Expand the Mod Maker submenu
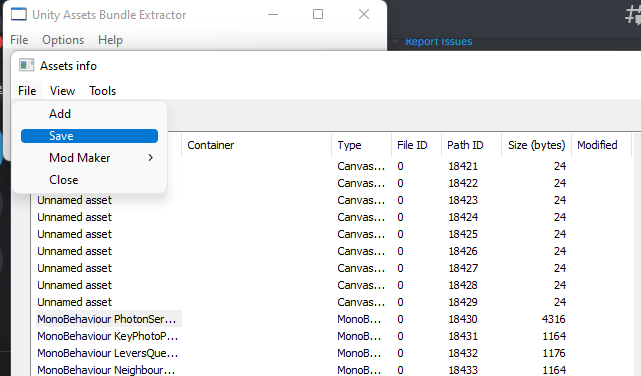The image size is (641, 376). coord(89,158)
